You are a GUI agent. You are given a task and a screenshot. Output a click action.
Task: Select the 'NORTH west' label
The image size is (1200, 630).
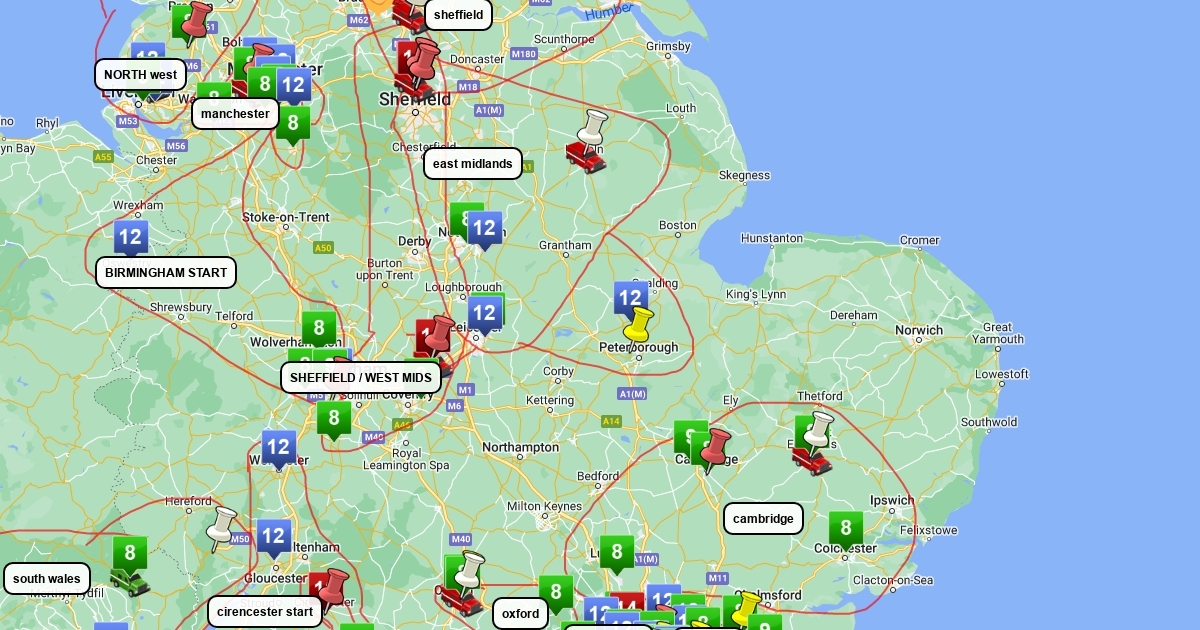[140, 75]
